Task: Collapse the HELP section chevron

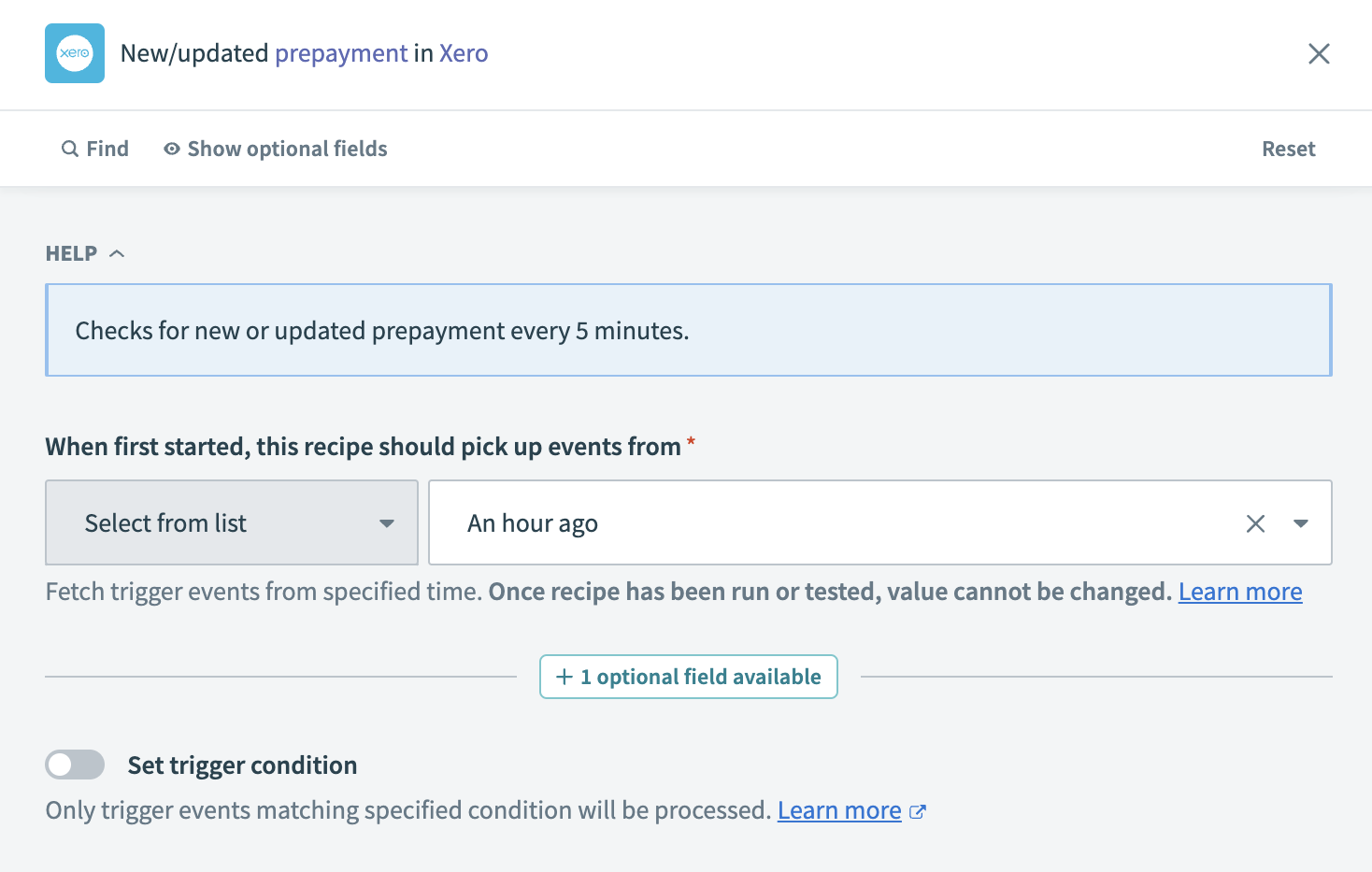Action: (118, 251)
